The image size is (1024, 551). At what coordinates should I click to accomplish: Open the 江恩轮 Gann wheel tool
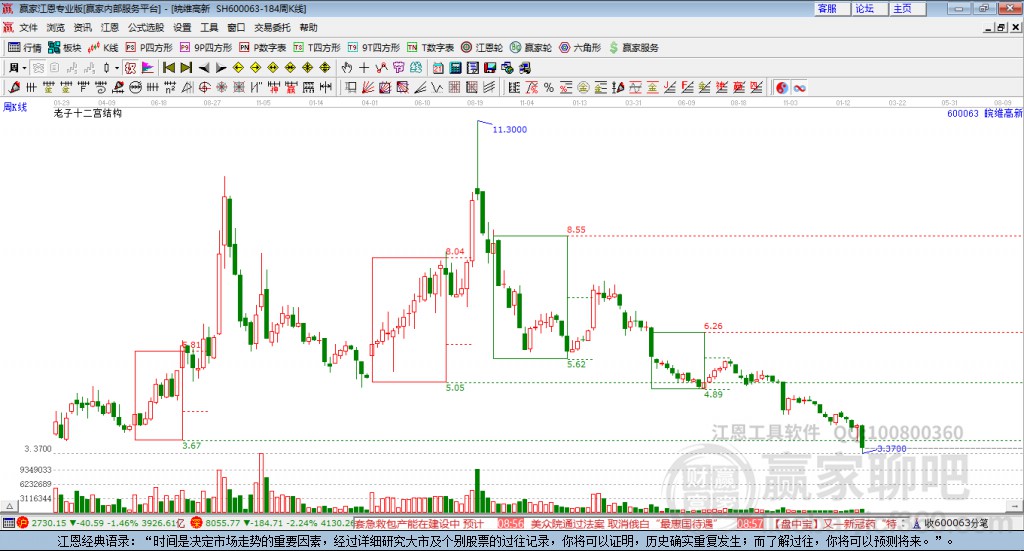(482, 48)
